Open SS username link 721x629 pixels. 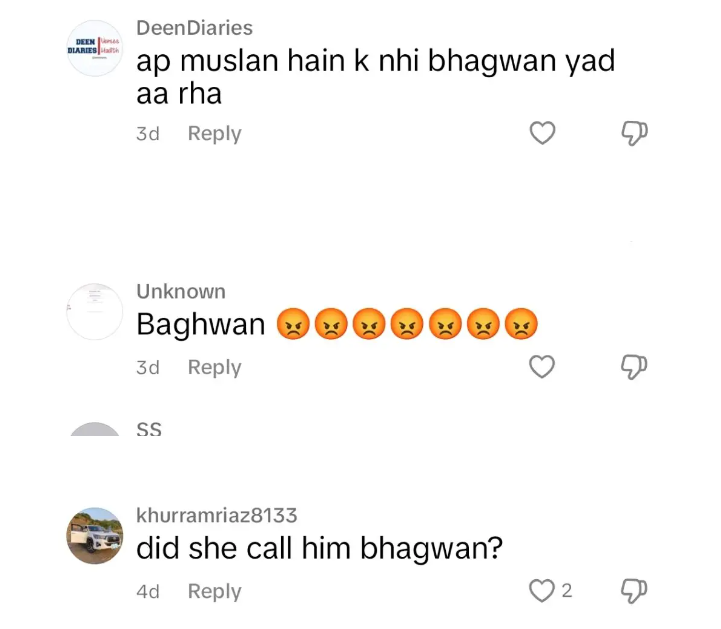149,429
